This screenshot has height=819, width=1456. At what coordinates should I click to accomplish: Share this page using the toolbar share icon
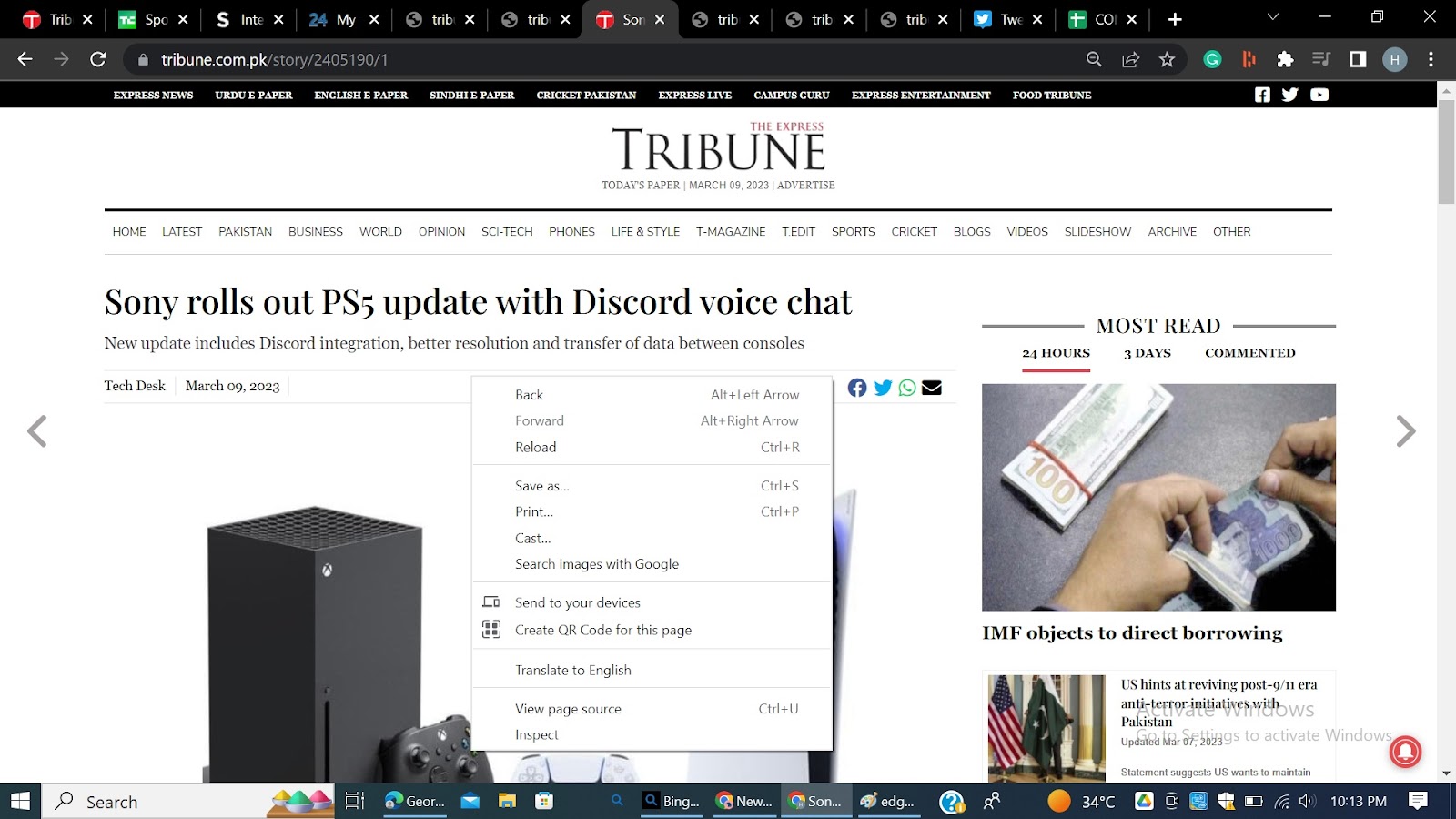[x=1130, y=59]
